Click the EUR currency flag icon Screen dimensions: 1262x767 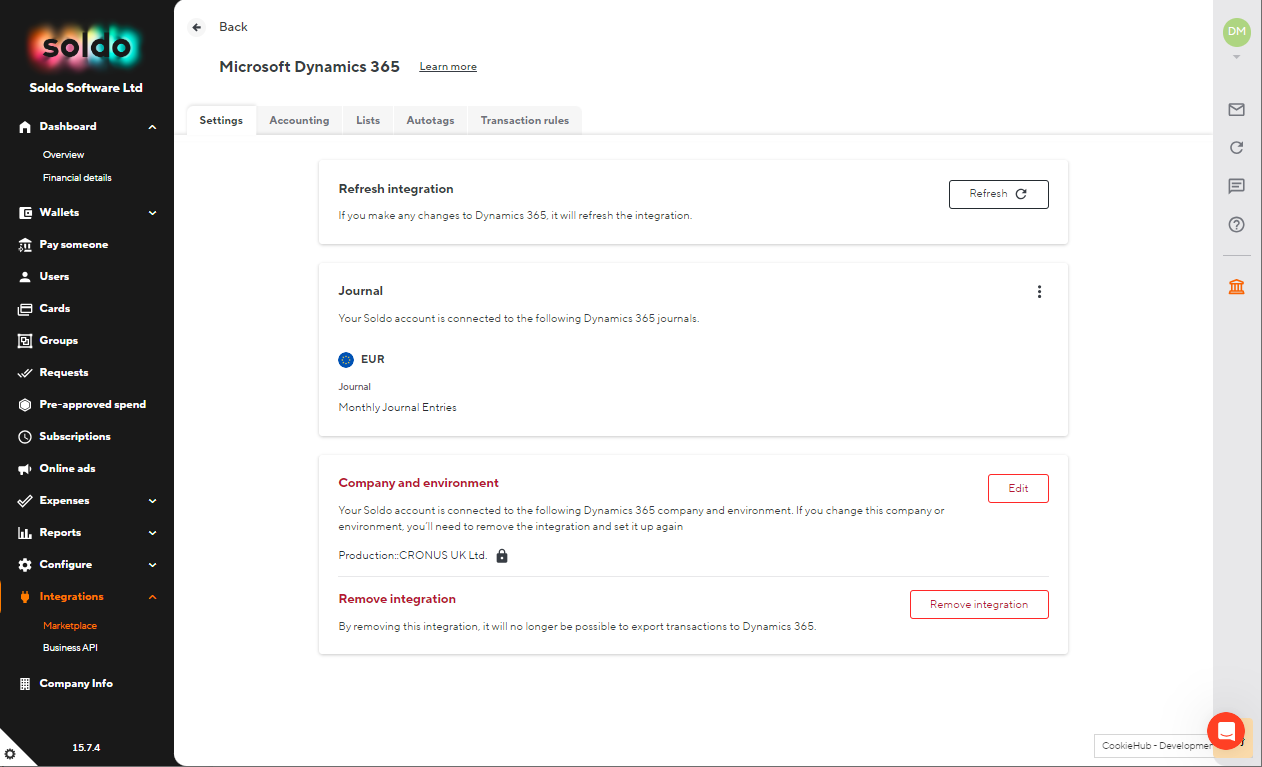(346, 360)
